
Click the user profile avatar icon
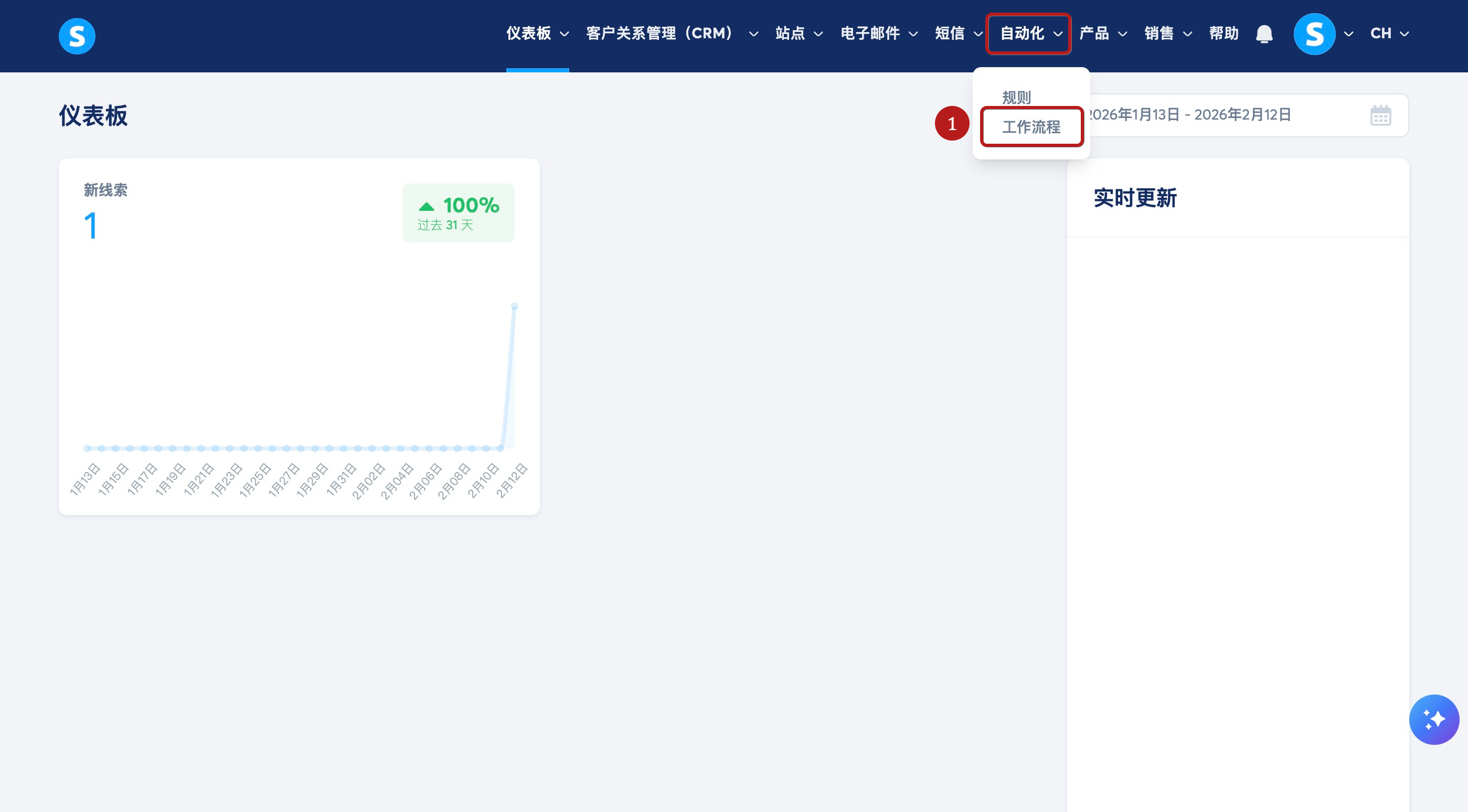[x=1314, y=34]
